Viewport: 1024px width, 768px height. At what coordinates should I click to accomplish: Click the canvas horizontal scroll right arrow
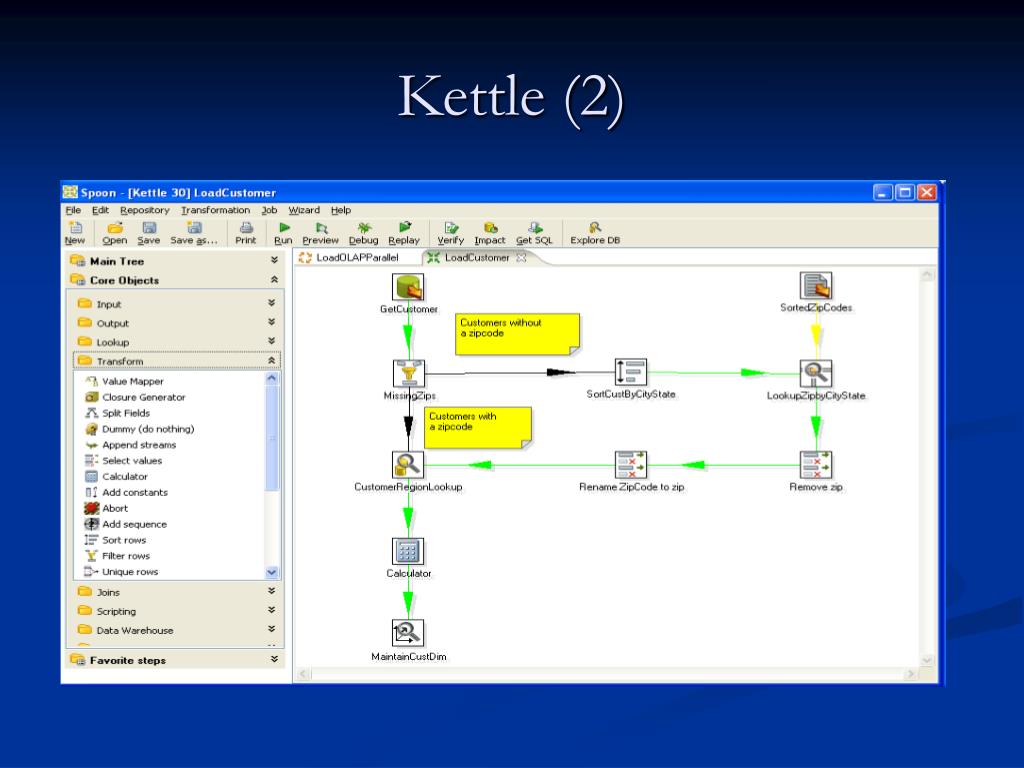(912, 674)
